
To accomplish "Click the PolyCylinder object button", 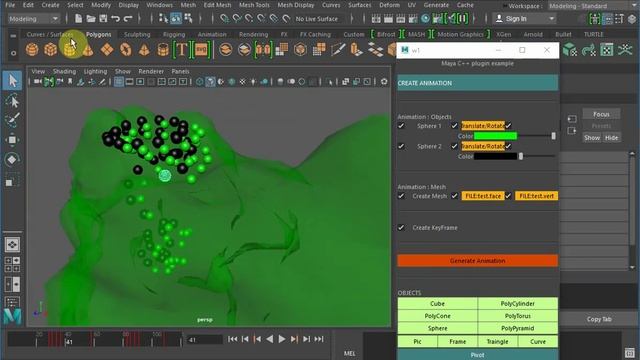I will pos(518,304).
